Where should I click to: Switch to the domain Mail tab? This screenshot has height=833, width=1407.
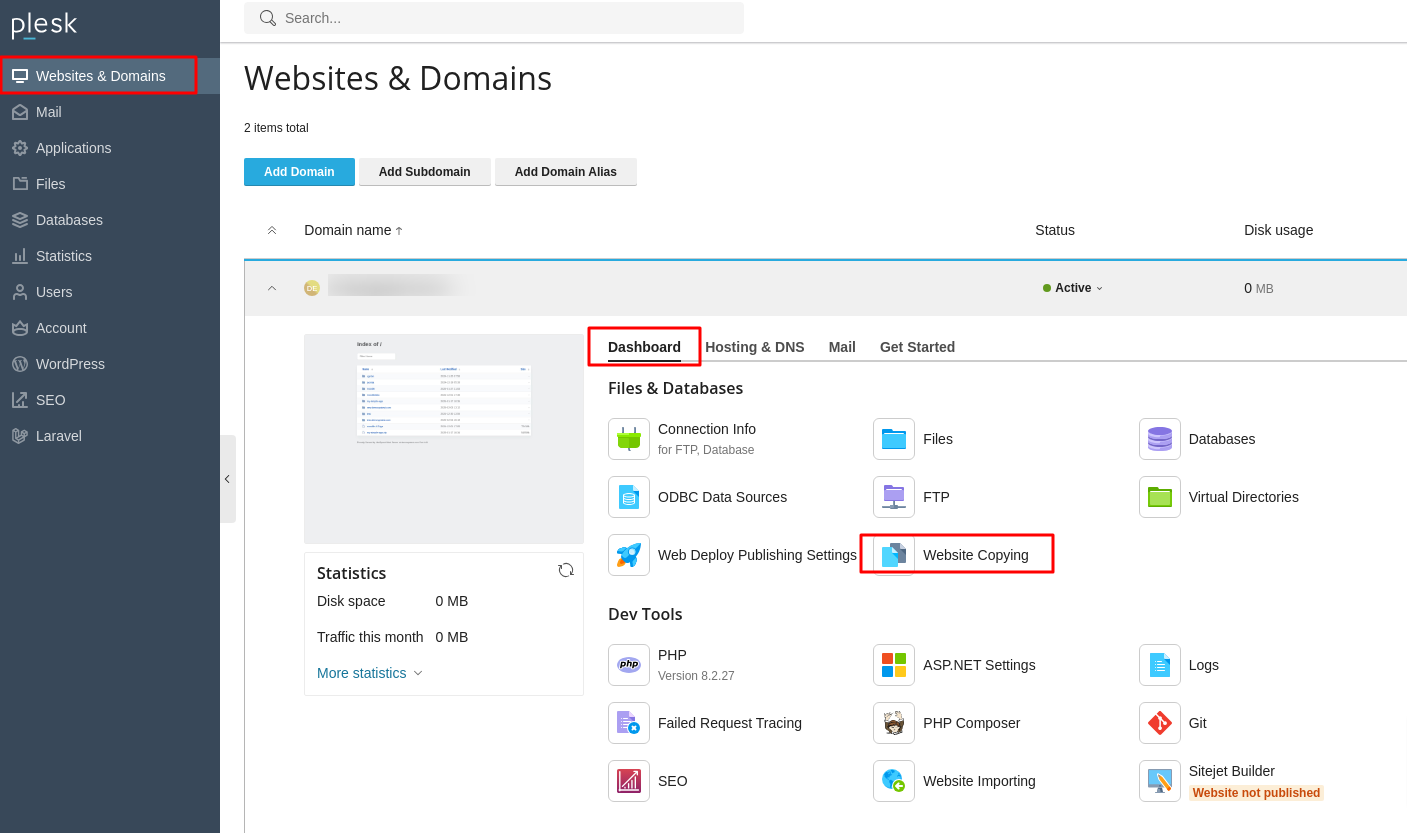pos(842,347)
